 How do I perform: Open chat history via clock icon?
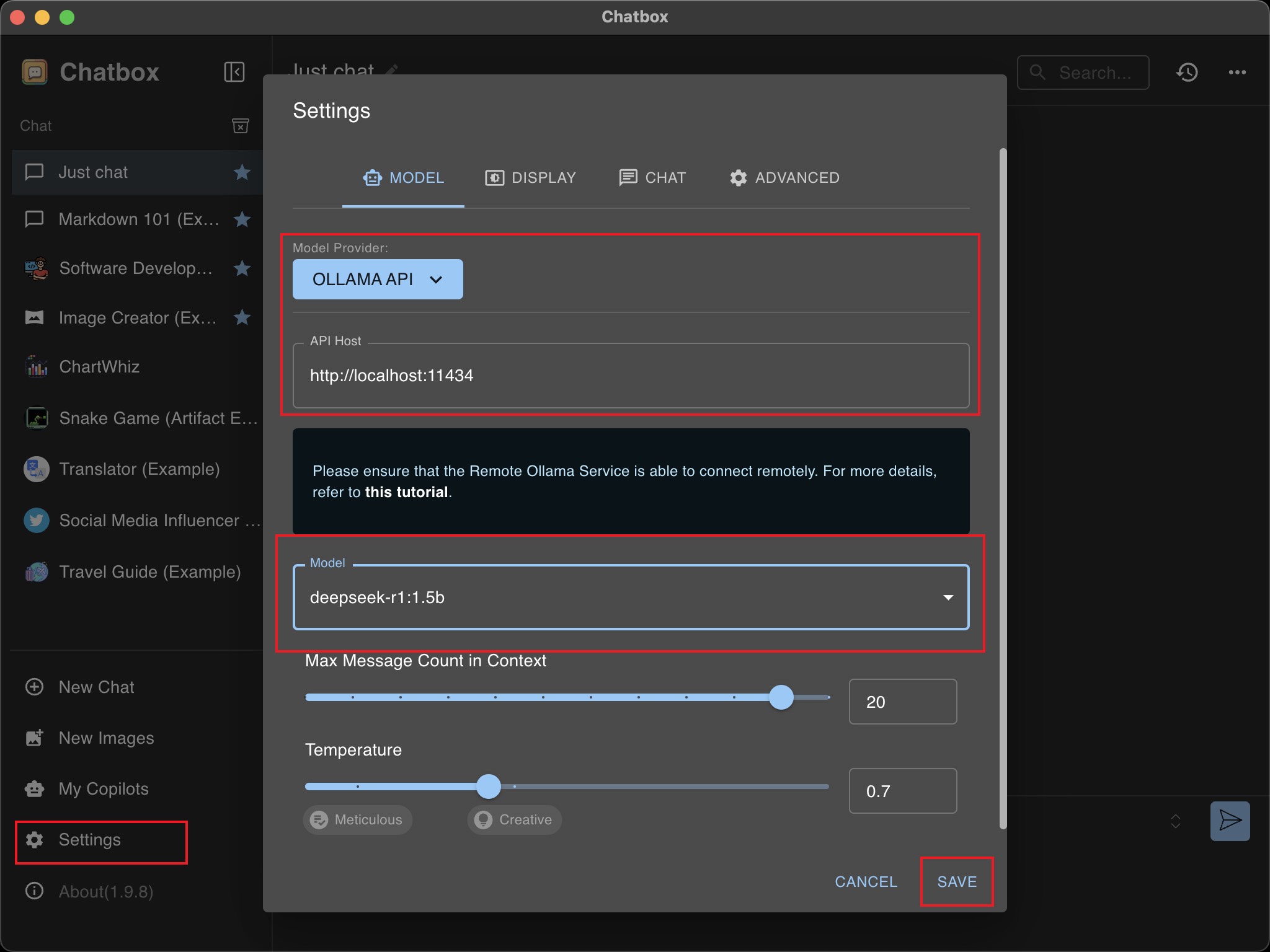(x=1187, y=73)
